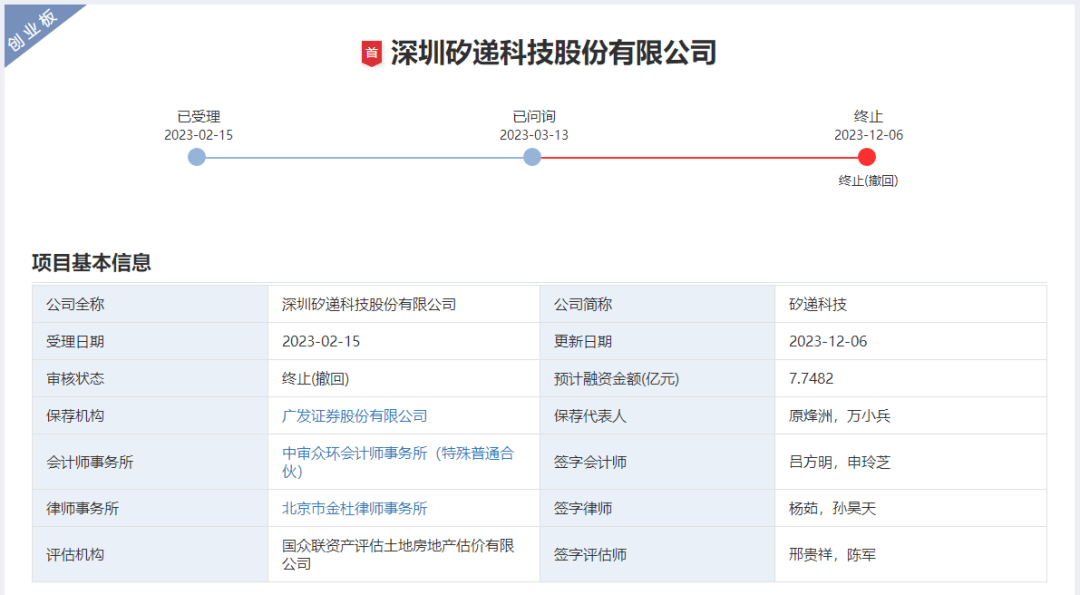
Task: Select the red 终止 timeline dot
Action: point(867,157)
